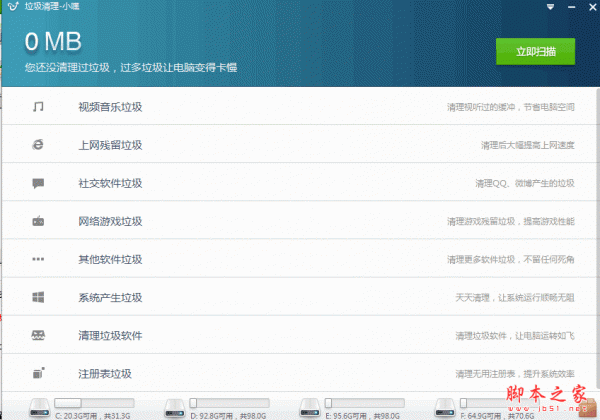Select the 注册表垃圾 category label
600x420 pixels.
105,374
